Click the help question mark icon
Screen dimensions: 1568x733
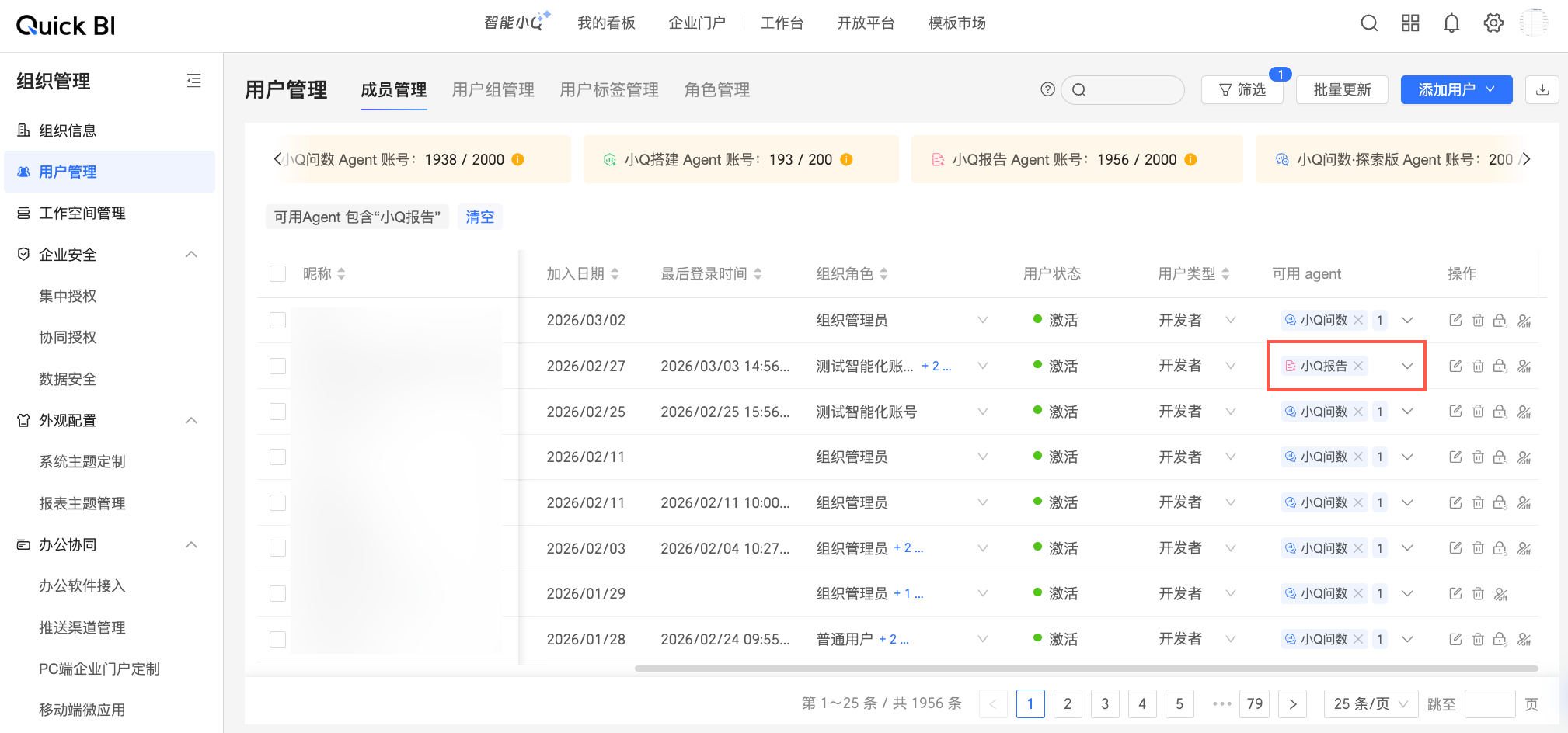click(x=1047, y=89)
